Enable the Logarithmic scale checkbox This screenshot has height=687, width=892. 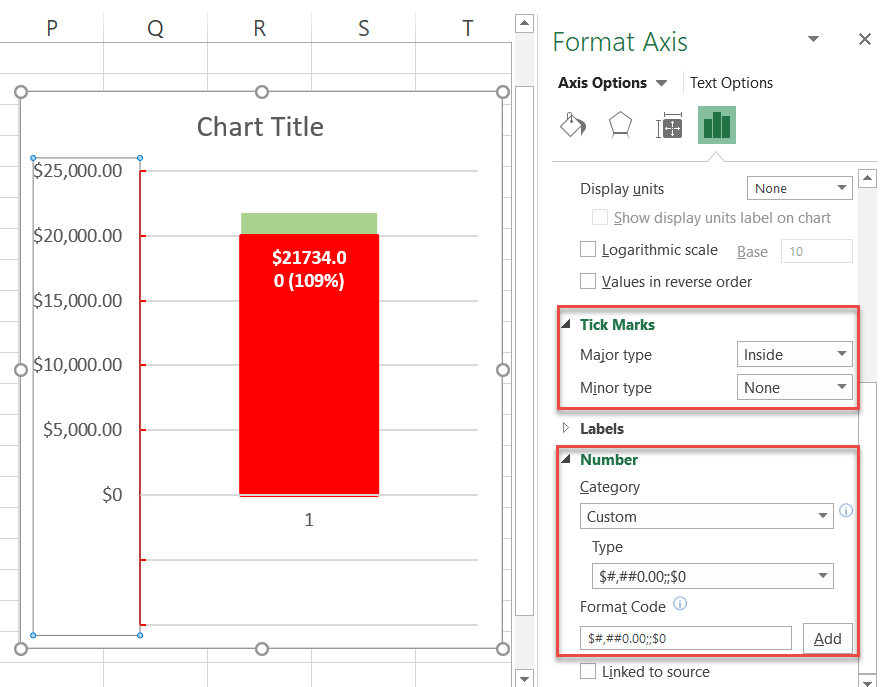pos(588,250)
